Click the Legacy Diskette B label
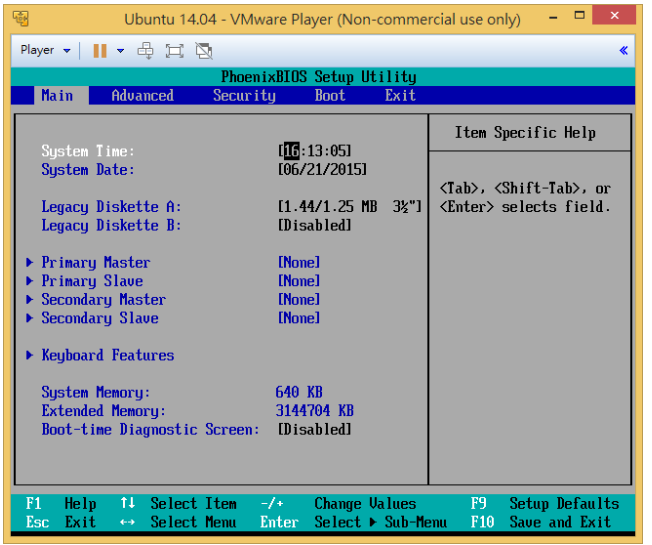 coord(111,225)
